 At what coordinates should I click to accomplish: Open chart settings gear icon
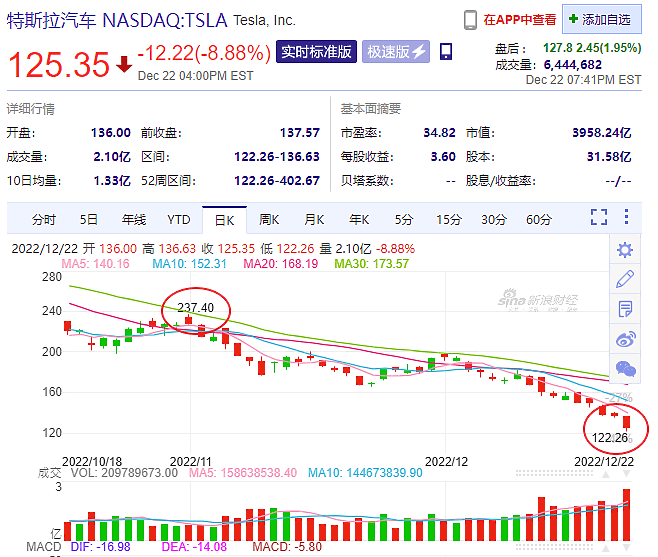coord(625,250)
